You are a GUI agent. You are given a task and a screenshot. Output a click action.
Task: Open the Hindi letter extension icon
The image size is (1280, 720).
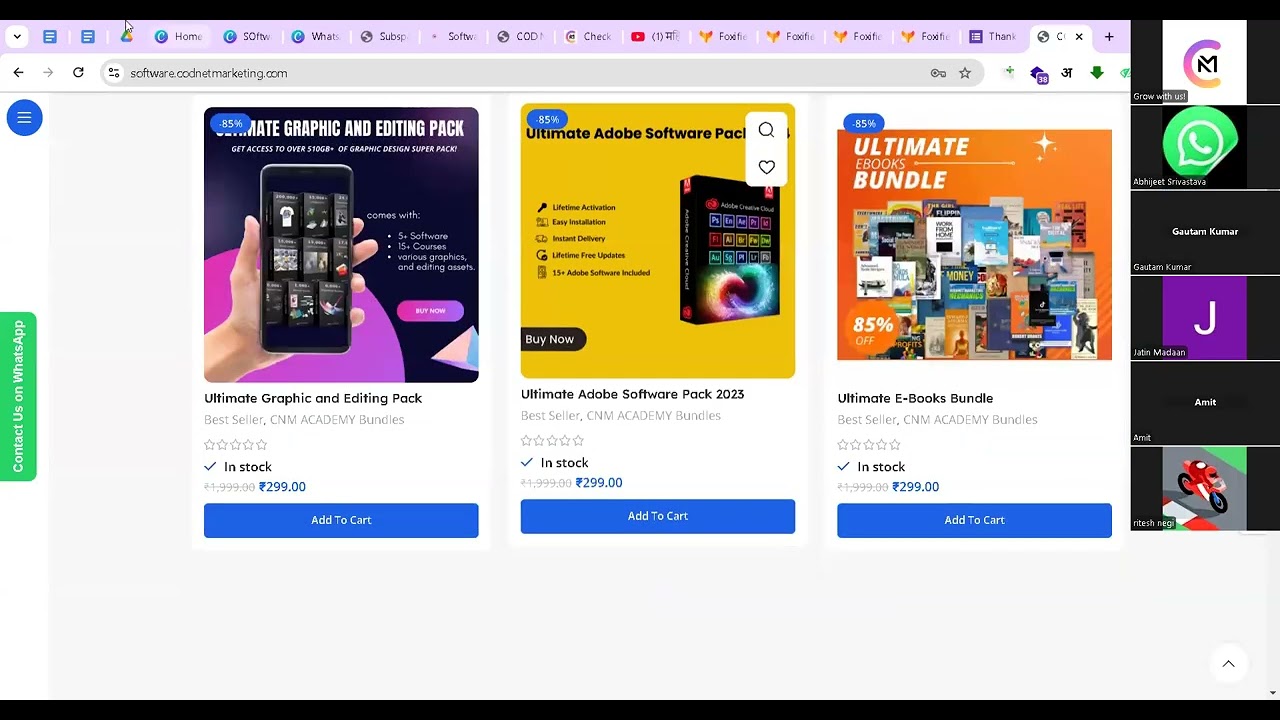pos(1067,73)
